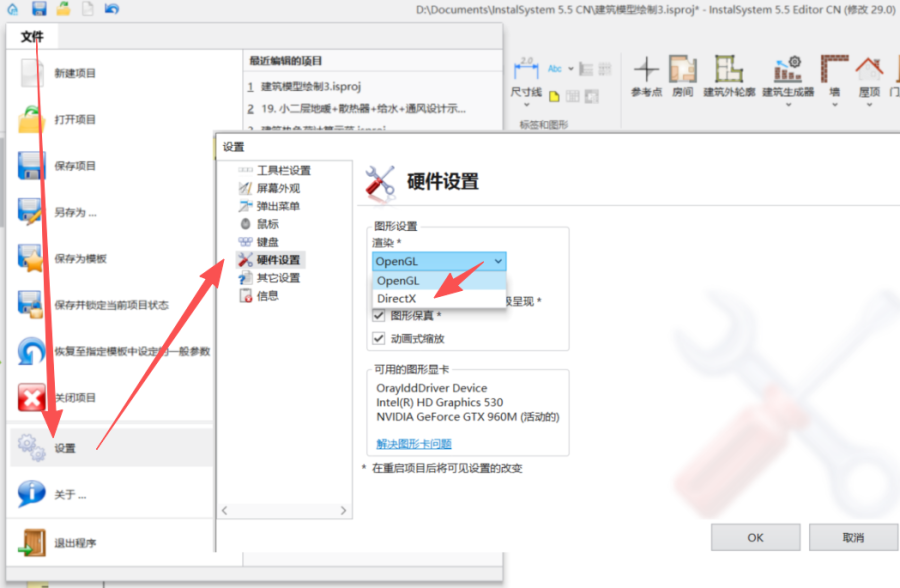900x588 pixels.
Task: Select the 墙 wall tool icon
Action: [x=834, y=70]
